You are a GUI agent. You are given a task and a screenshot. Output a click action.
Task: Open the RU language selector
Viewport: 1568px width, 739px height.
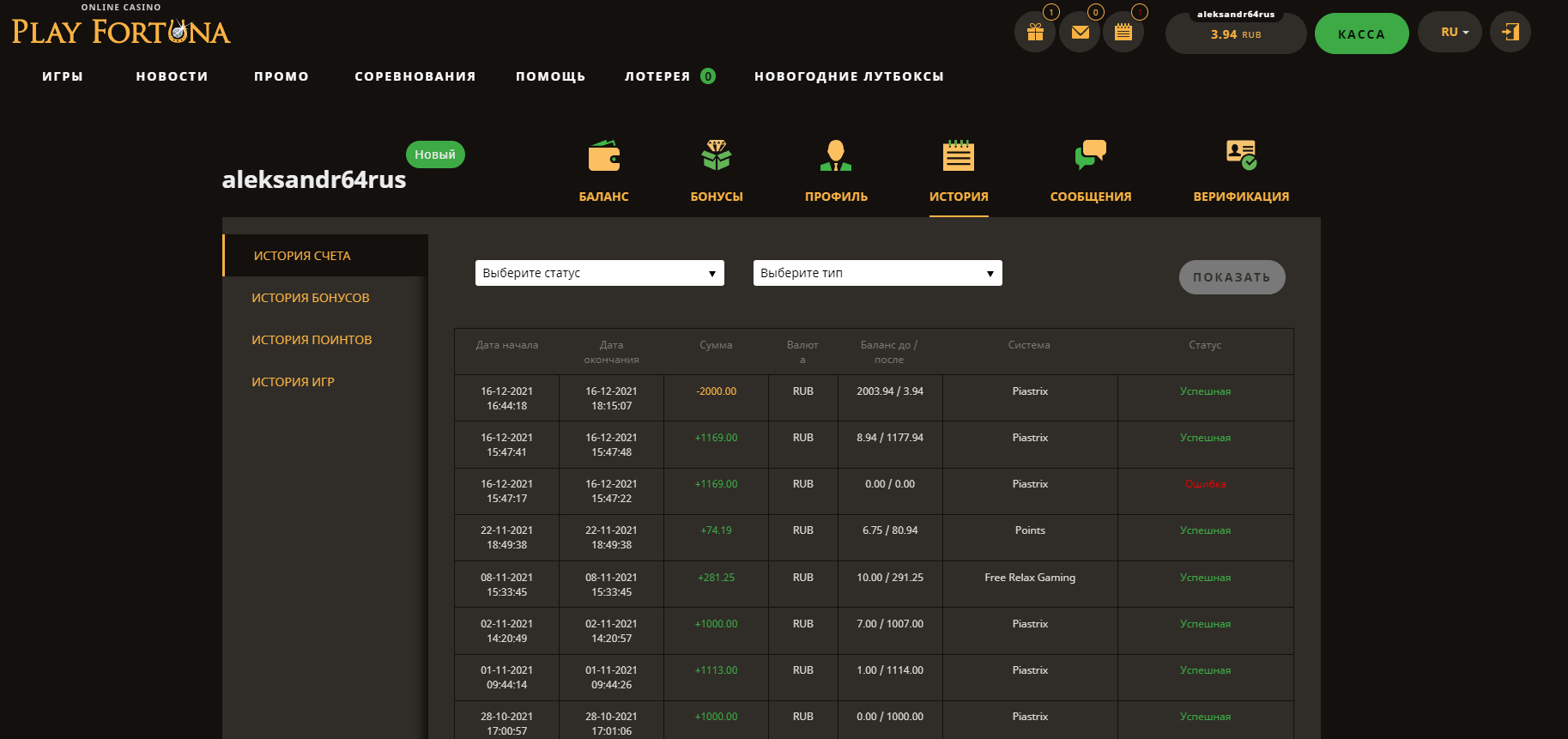(x=1450, y=32)
